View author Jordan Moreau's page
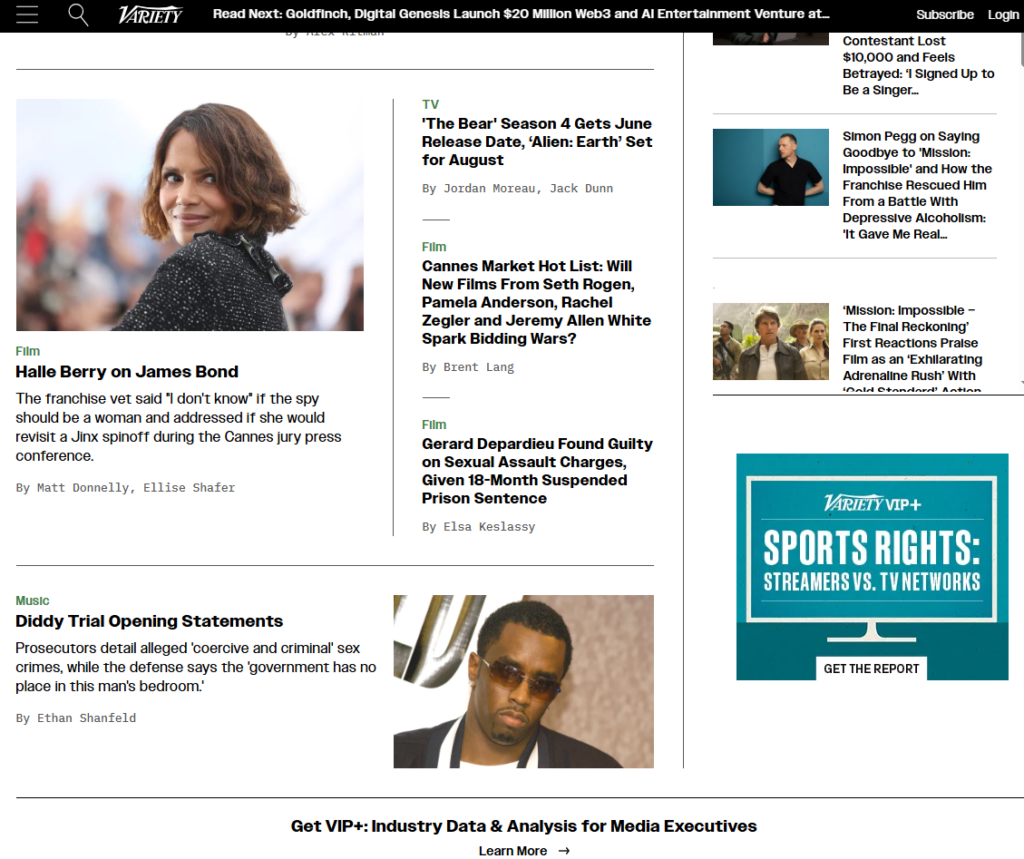 click(490, 188)
